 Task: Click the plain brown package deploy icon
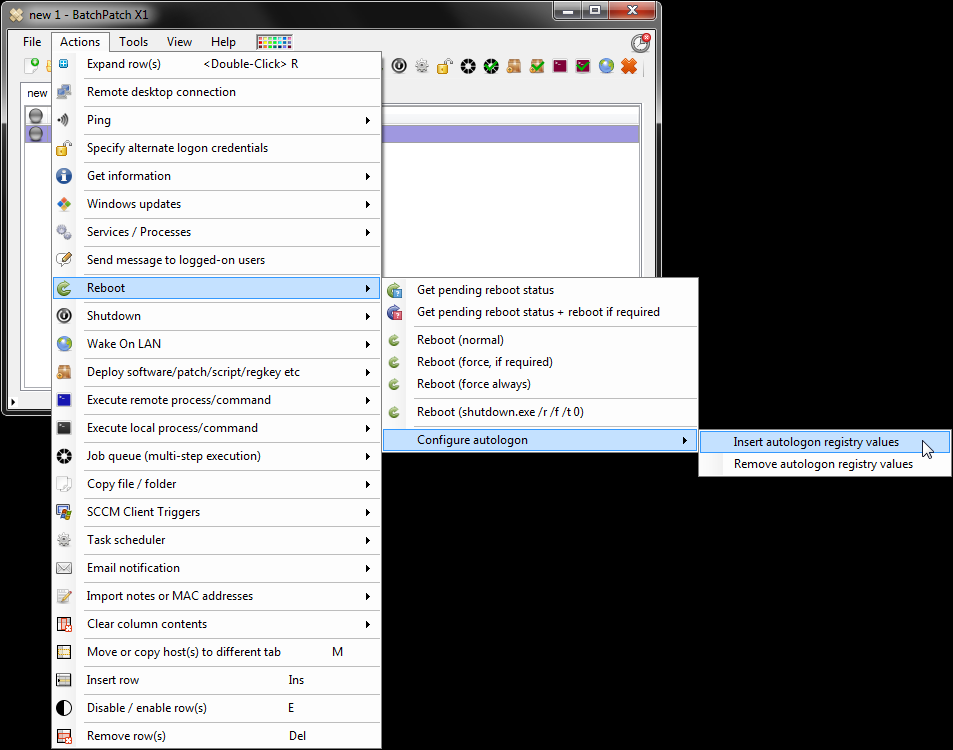point(514,66)
